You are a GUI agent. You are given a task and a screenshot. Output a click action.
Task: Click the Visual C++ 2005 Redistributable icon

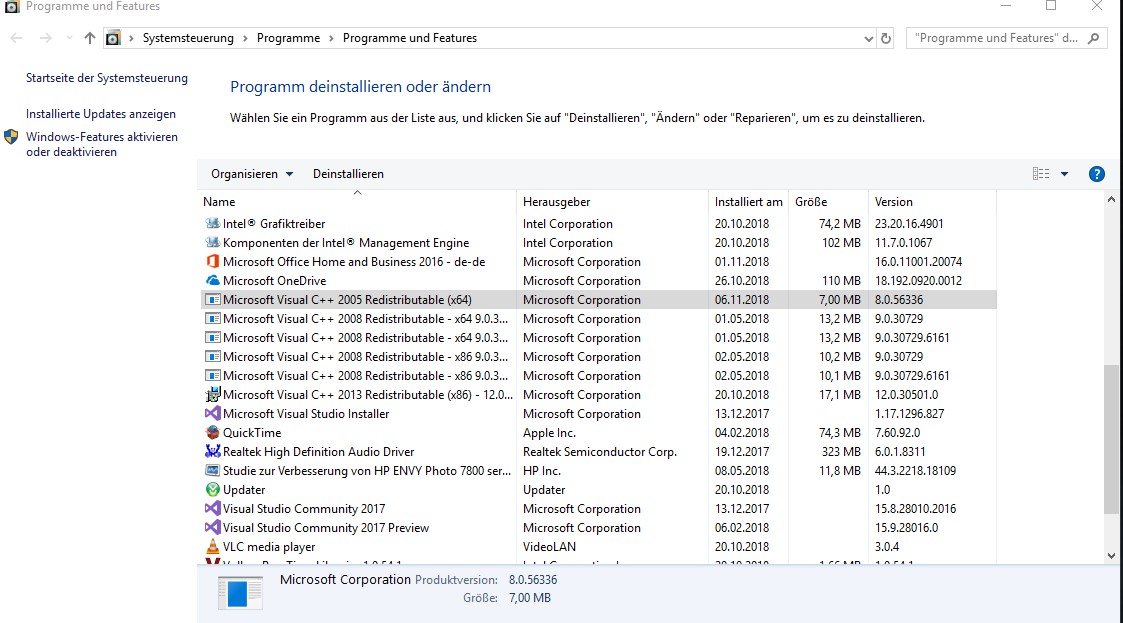pos(212,299)
